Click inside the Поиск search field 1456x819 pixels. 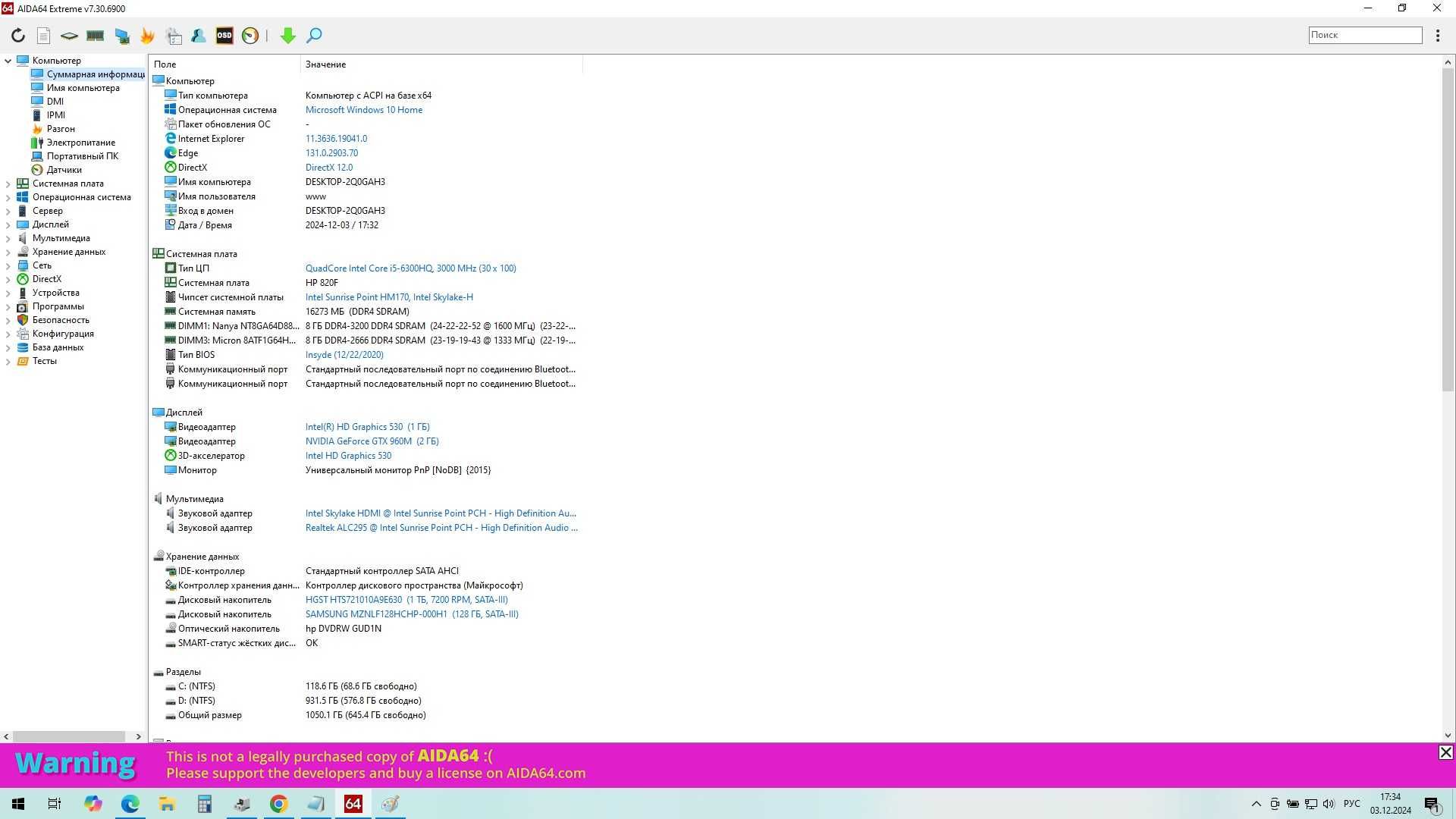click(1365, 35)
